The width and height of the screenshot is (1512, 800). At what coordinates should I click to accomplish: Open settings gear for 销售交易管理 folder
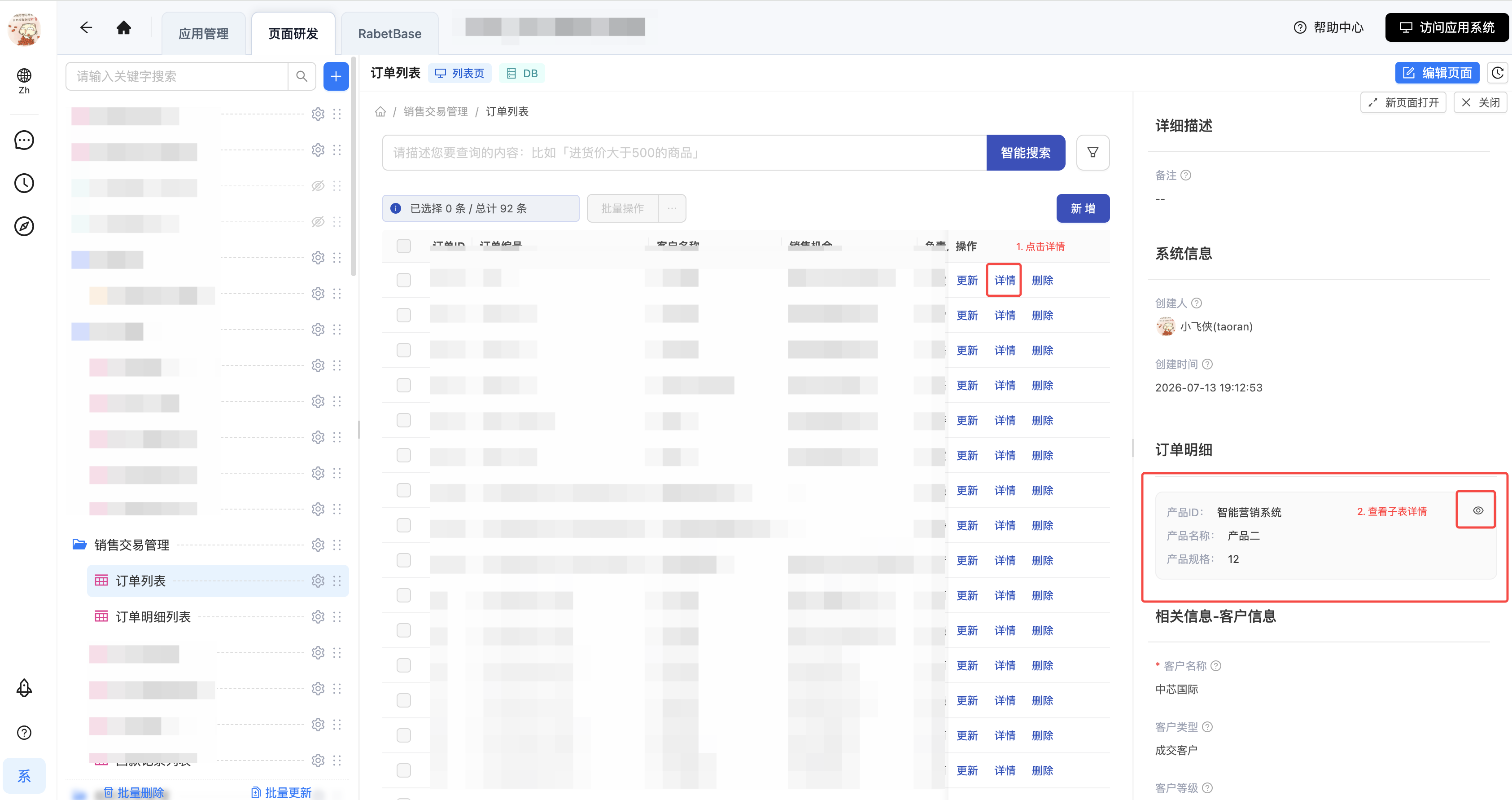(x=318, y=545)
